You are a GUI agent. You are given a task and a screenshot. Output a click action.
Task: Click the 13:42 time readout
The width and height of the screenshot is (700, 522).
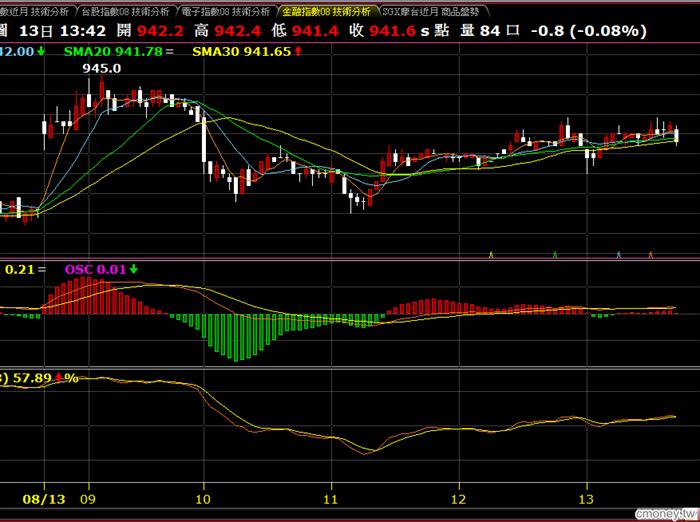(x=83, y=31)
